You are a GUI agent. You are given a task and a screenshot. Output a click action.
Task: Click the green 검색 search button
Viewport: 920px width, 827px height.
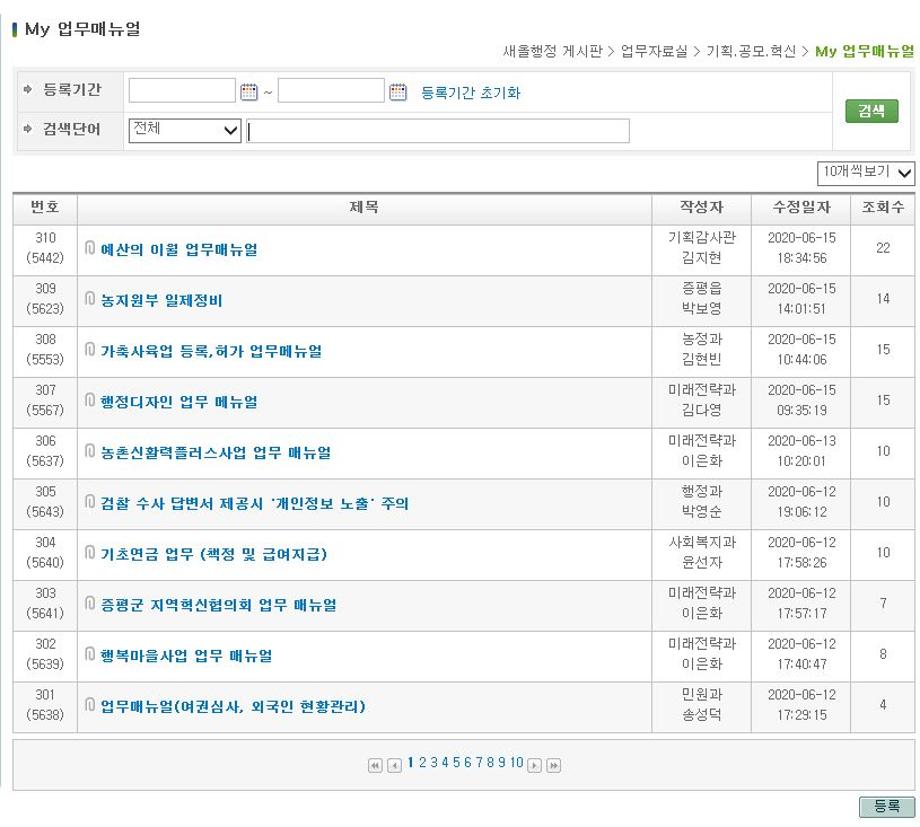point(870,110)
